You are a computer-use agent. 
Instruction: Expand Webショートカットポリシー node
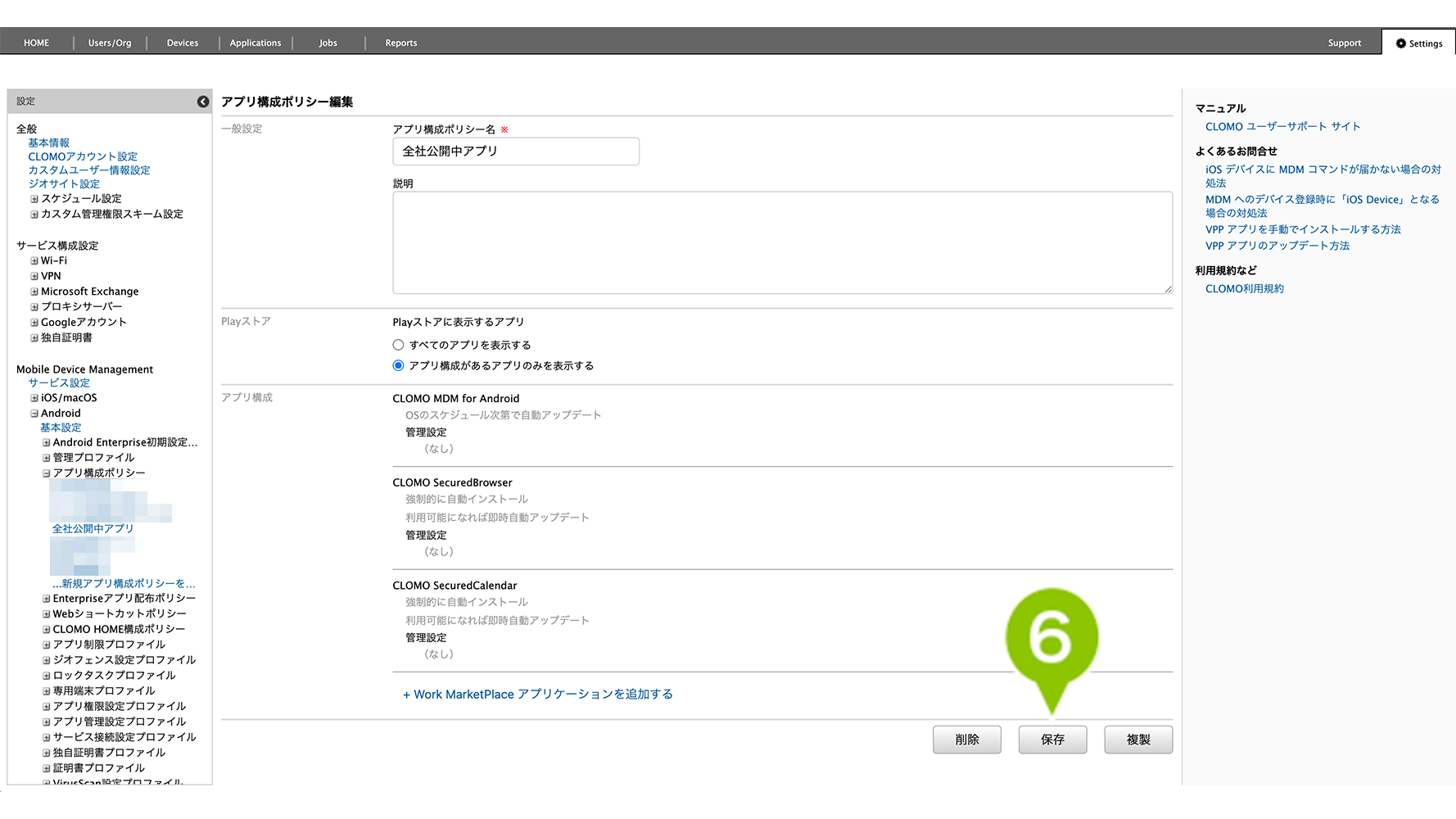pyautogui.click(x=47, y=614)
